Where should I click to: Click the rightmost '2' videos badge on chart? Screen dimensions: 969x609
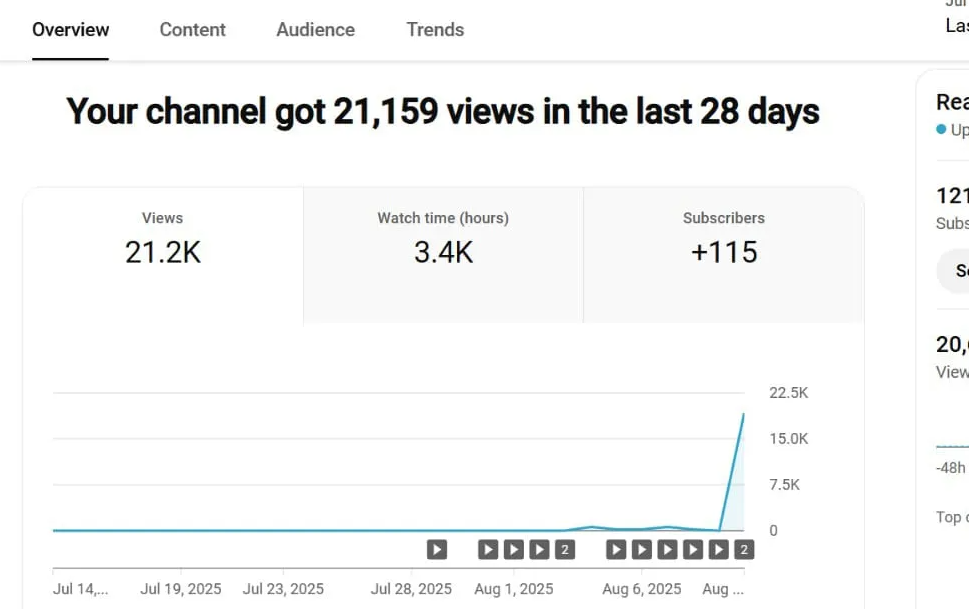pos(743,549)
